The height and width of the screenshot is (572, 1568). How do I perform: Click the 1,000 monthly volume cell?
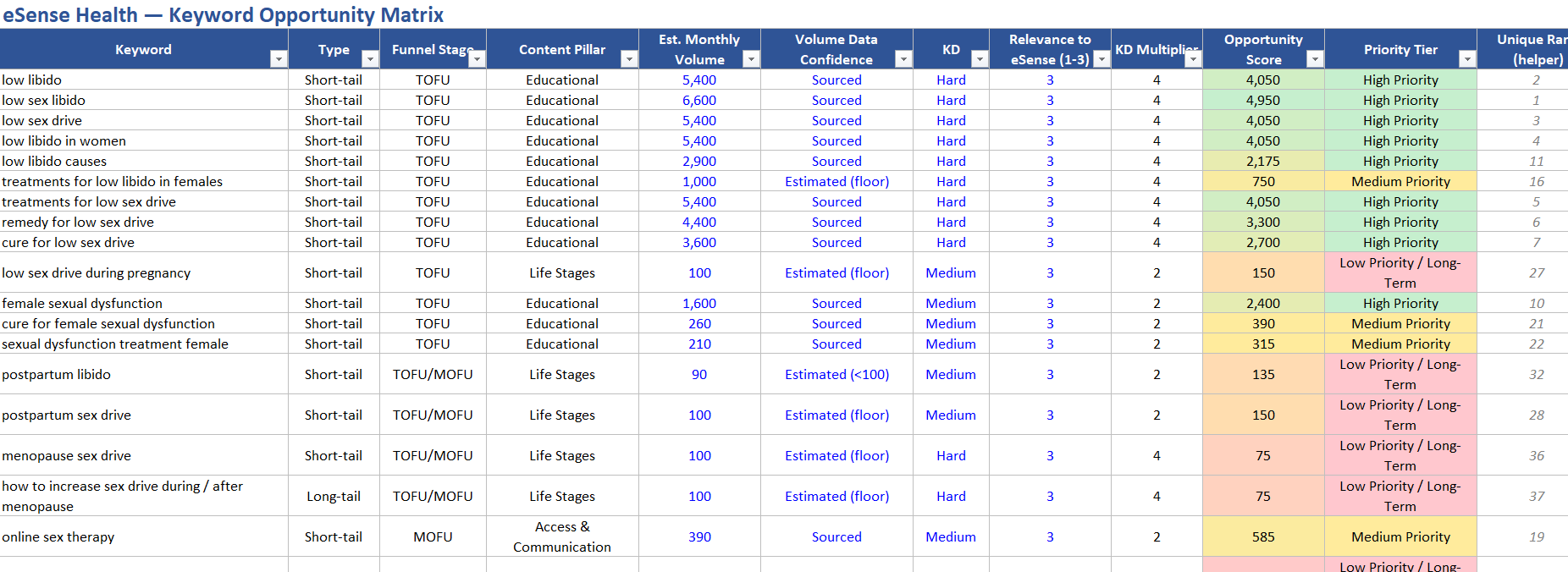pos(699,181)
